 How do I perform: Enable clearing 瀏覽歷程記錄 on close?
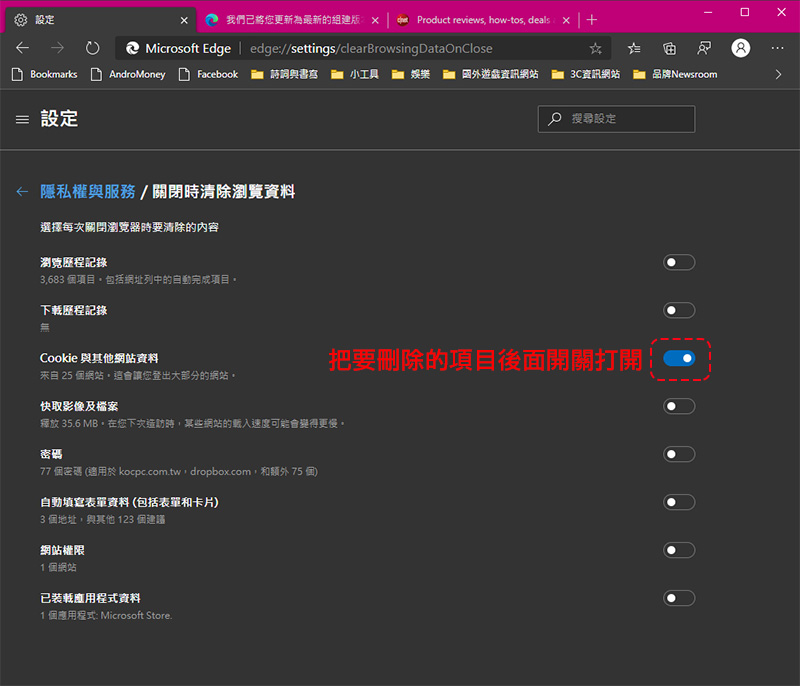[x=679, y=263]
